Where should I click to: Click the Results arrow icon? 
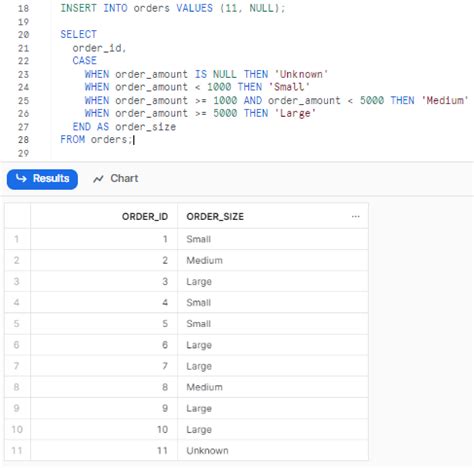[21, 179]
